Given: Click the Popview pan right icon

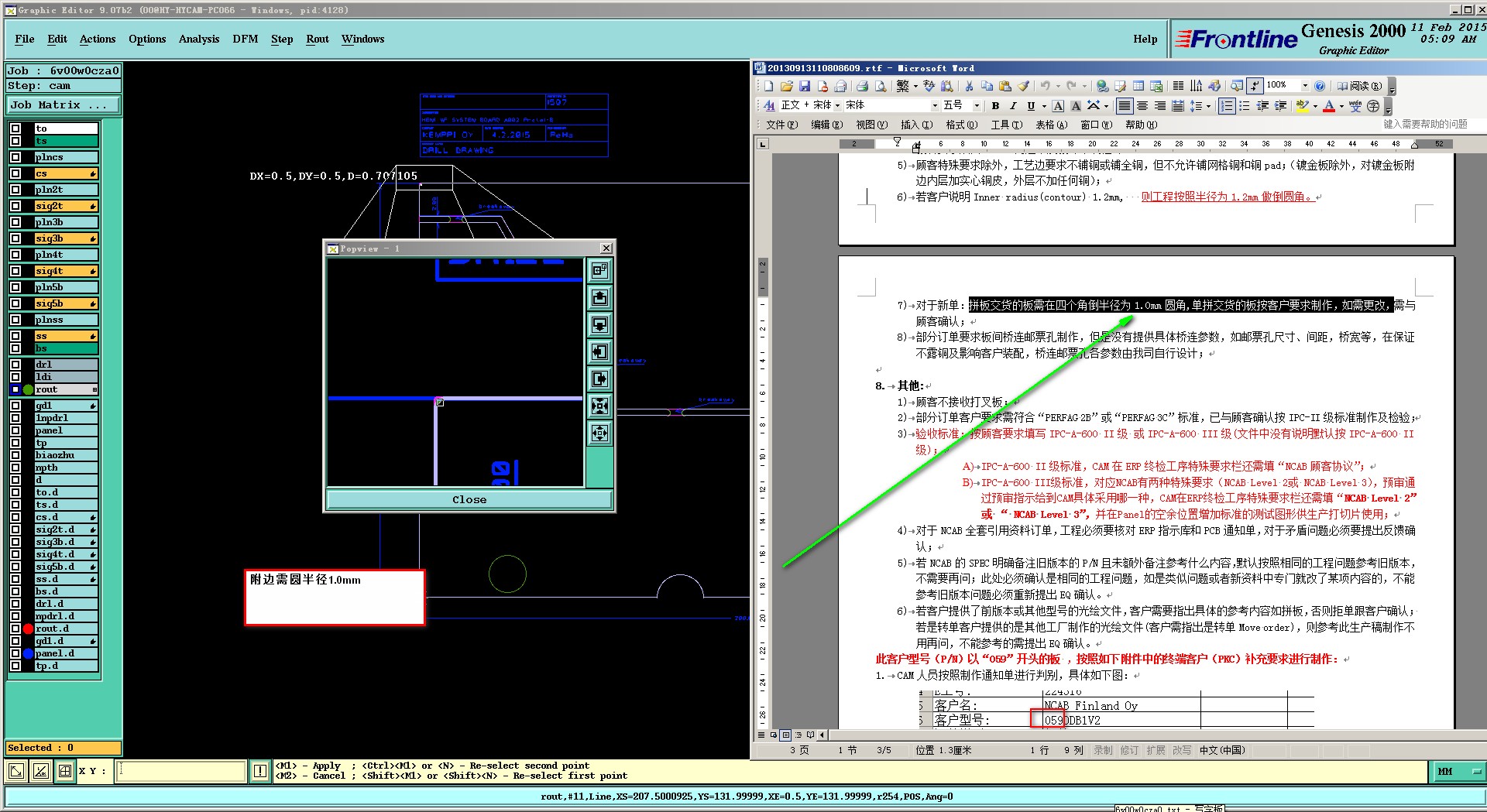Looking at the screenshot, I should tap(599, 379).
